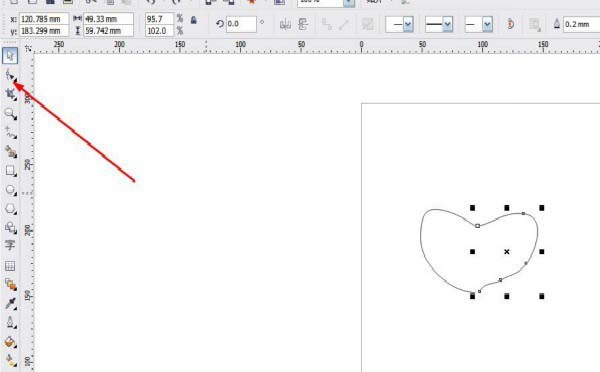Viewport: 600px width, 372px height.
Task: Click the horizontal scale field 95.7
Action: click(160, 19)
